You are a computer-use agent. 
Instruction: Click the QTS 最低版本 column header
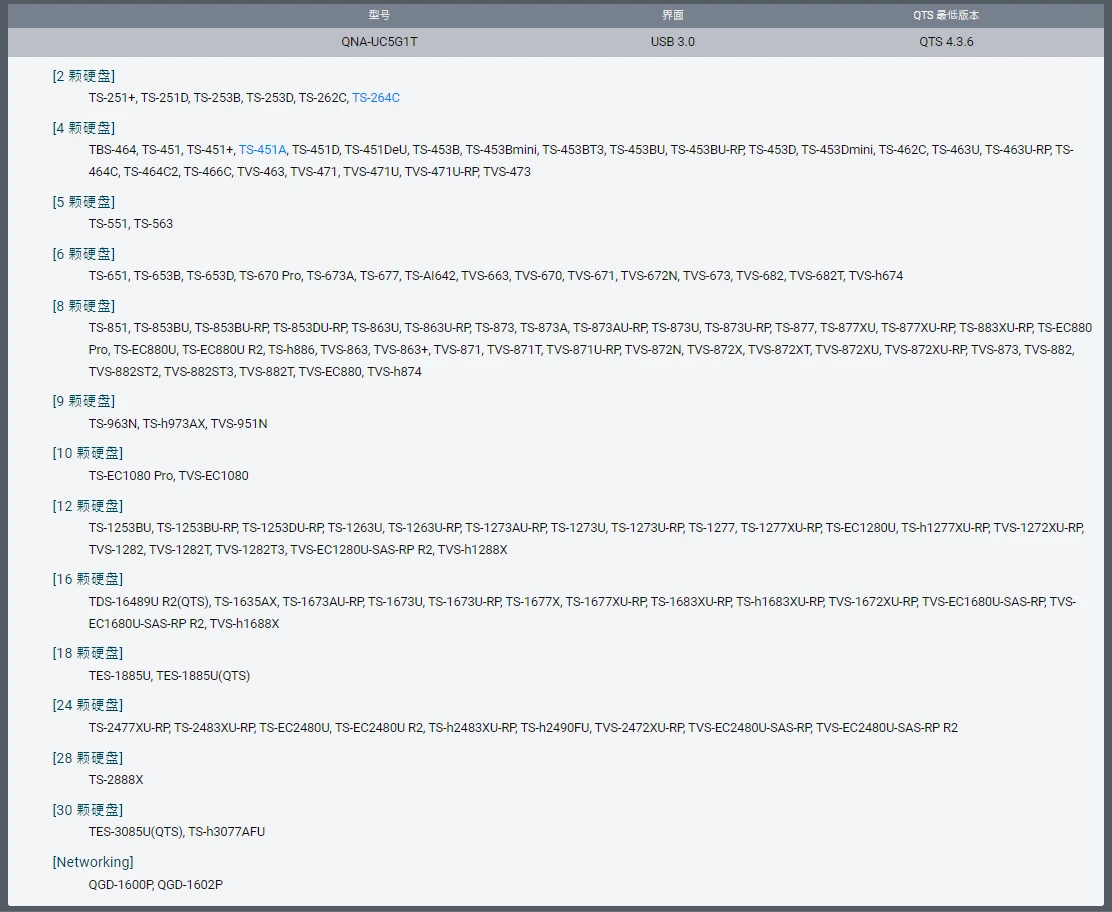point(946,15)
